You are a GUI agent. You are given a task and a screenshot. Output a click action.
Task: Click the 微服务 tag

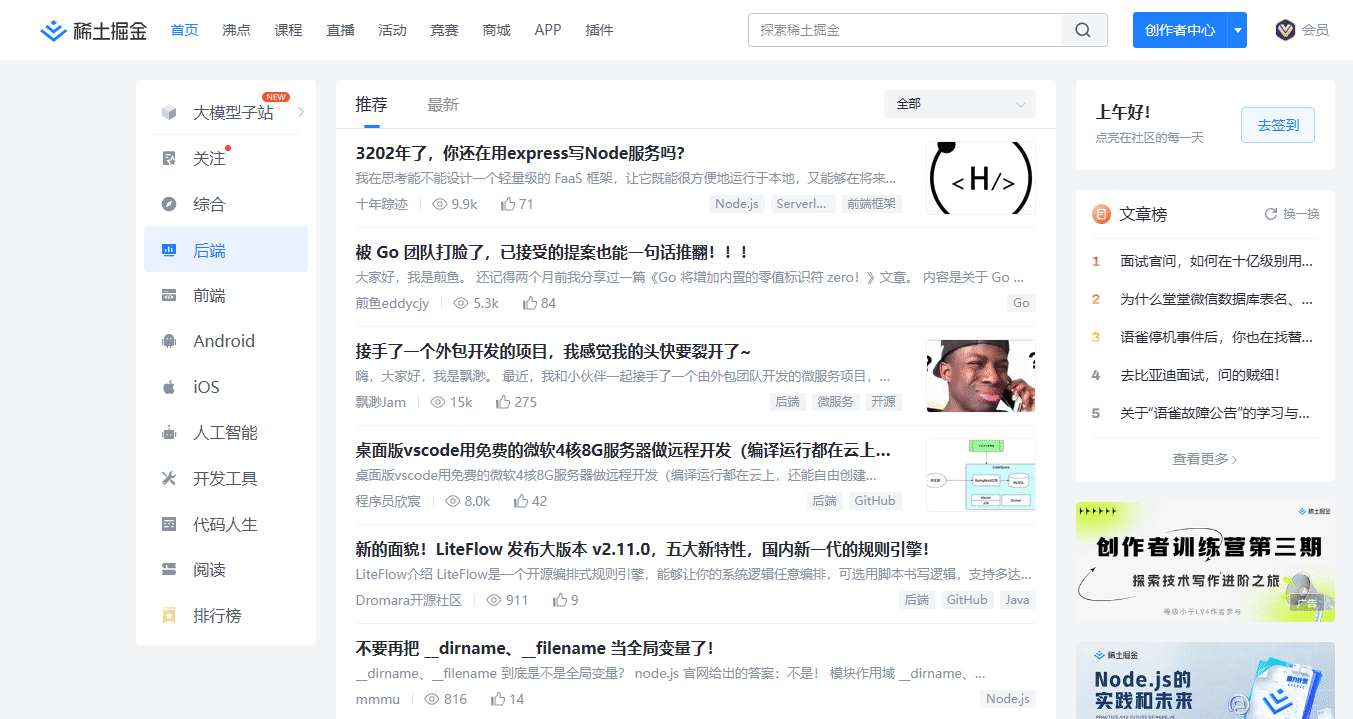(836, 402)
